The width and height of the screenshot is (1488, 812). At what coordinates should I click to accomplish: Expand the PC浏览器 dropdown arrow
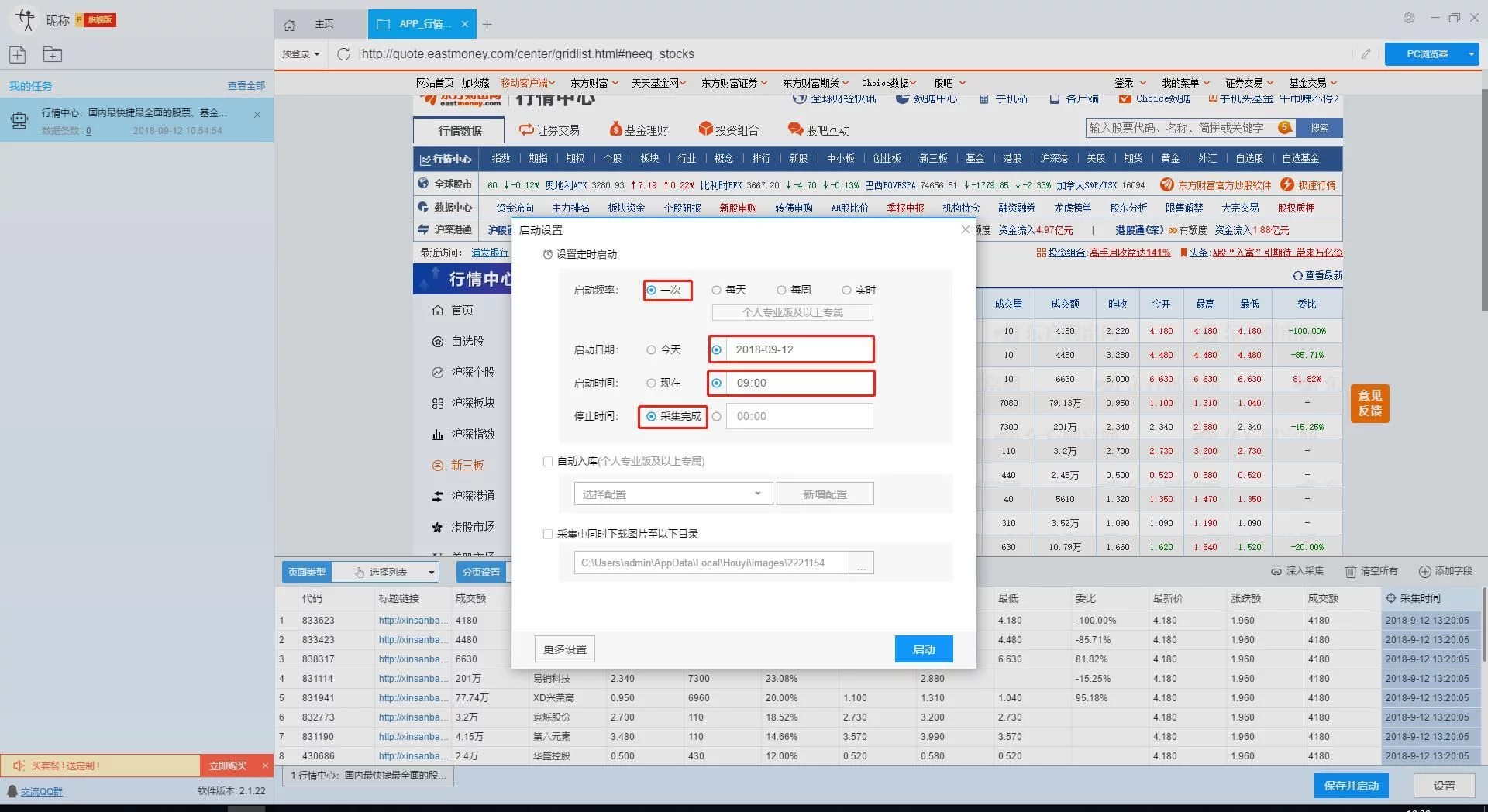point(1471,54)
